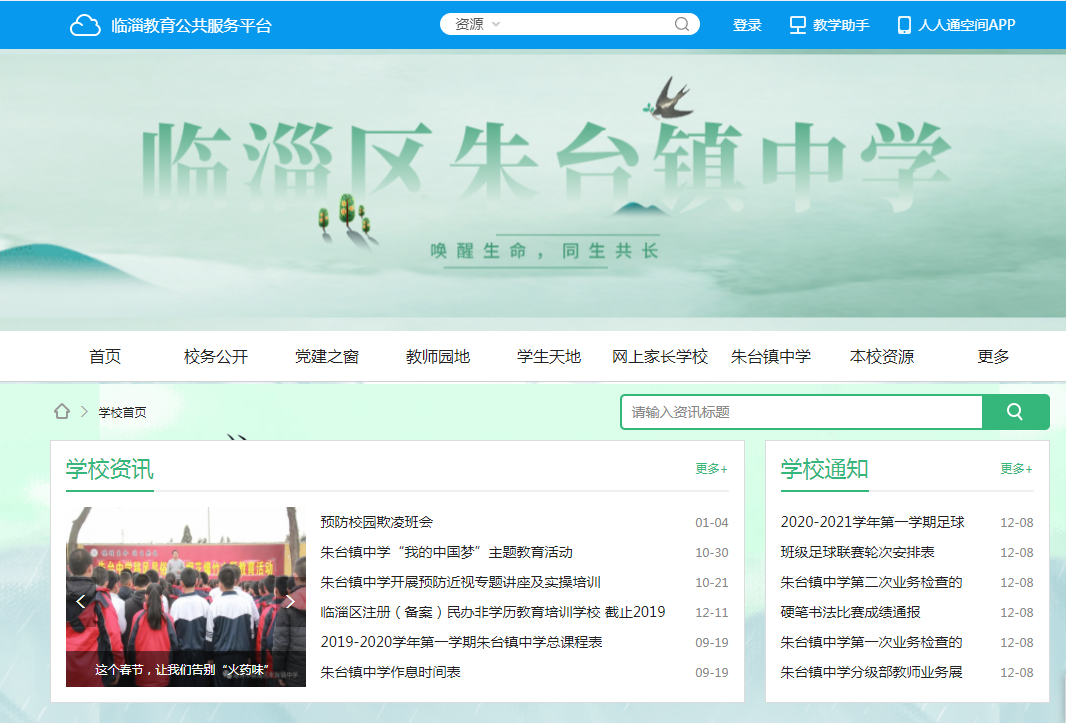Screen dimensions: 1066x723
Task: Select 网上家长学校 in navigation
Action: coord(659,357)
